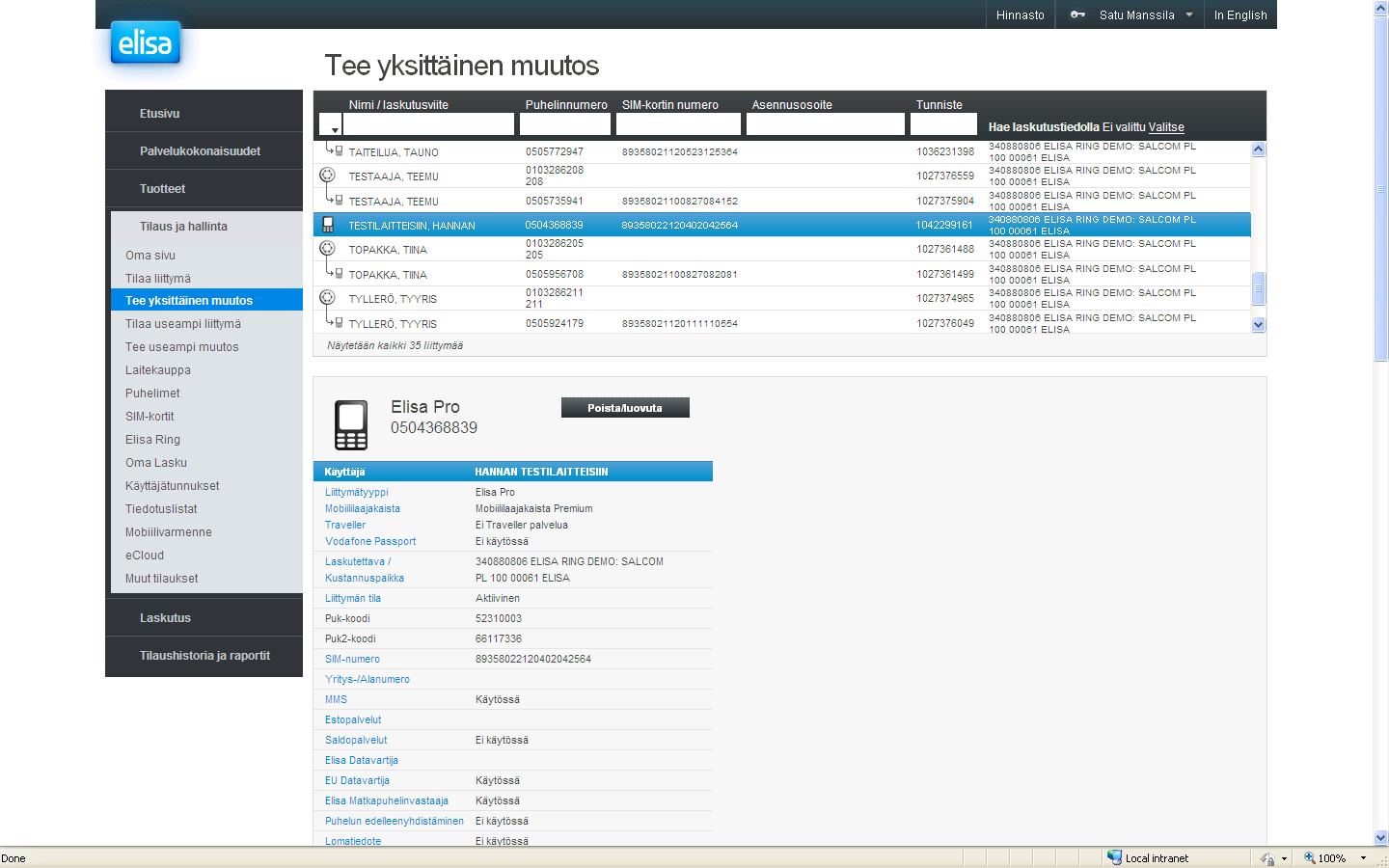Click the large Elisa Pro phone icon
The width and height of the screenshot is (1389, 868).
(351, 425)
